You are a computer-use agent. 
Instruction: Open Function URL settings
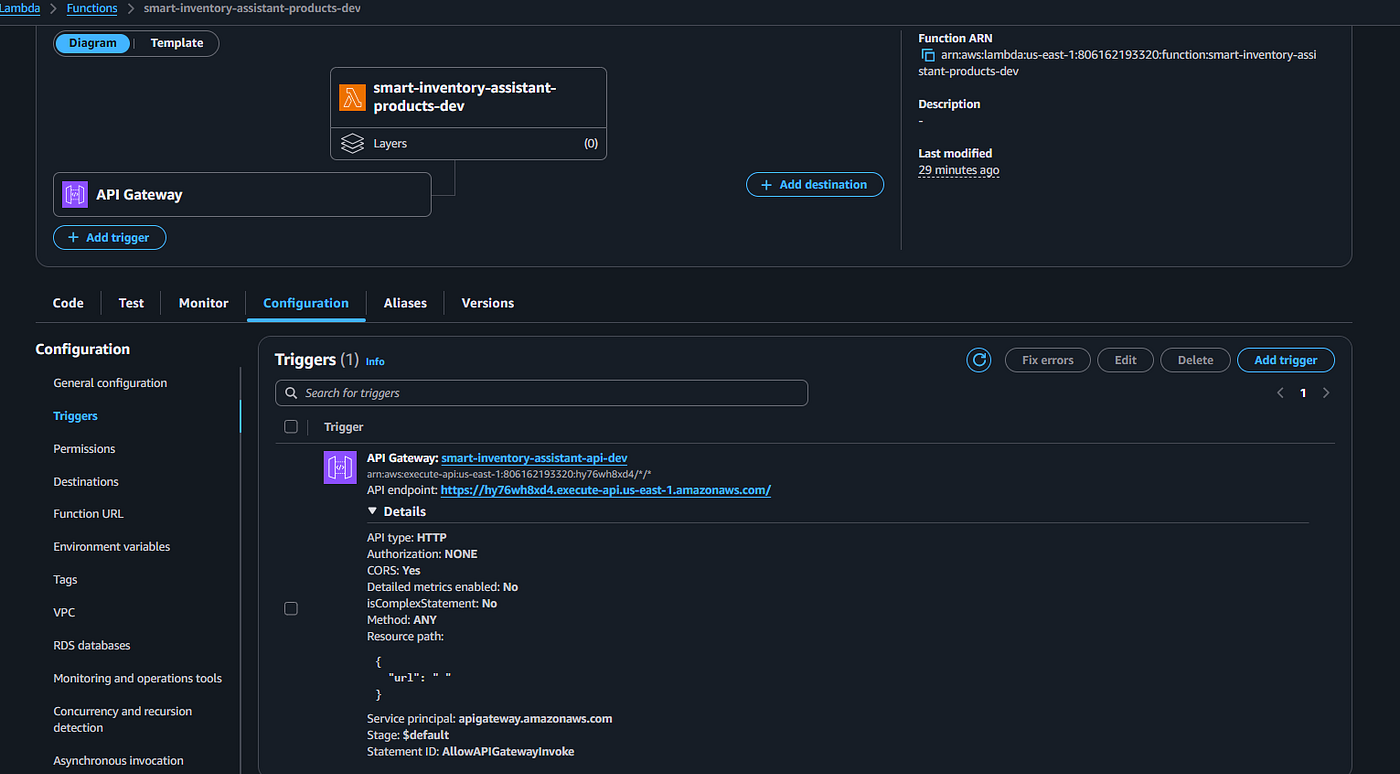coord(88,514)
